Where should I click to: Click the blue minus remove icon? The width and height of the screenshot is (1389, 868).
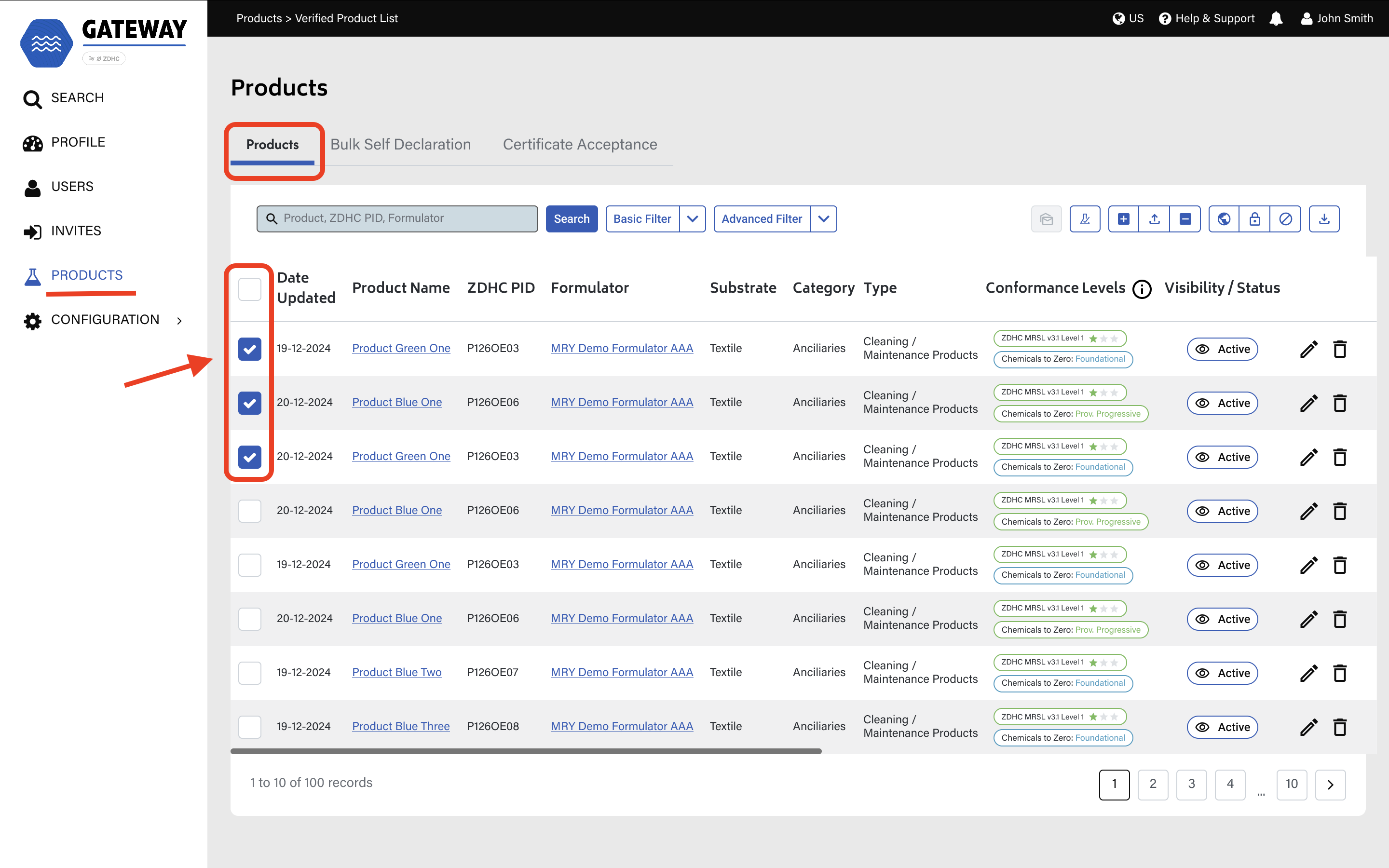(x=1185, y=219)
